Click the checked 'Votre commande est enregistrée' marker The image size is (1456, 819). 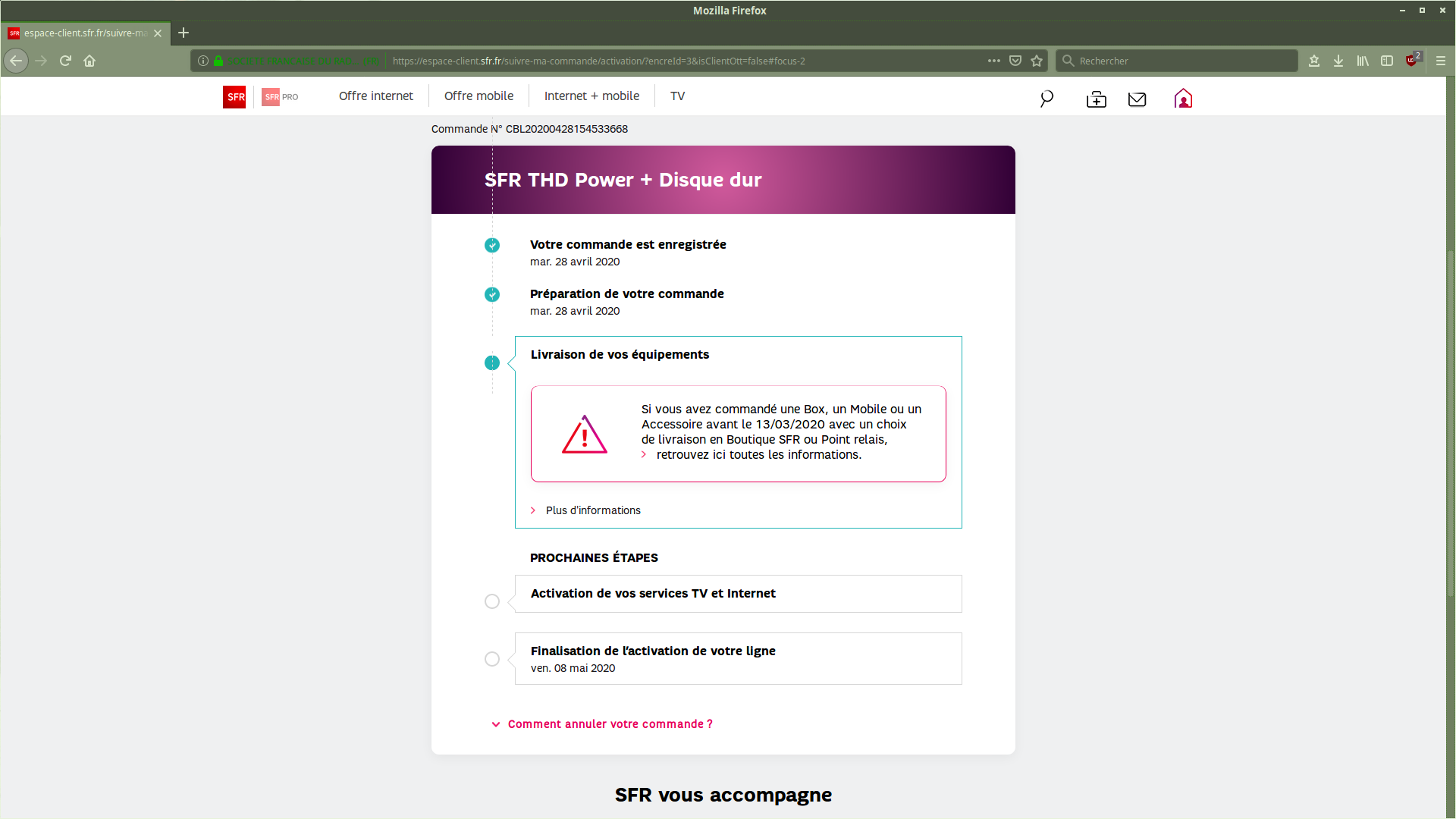pyautogui.click(x=492, y=245)
